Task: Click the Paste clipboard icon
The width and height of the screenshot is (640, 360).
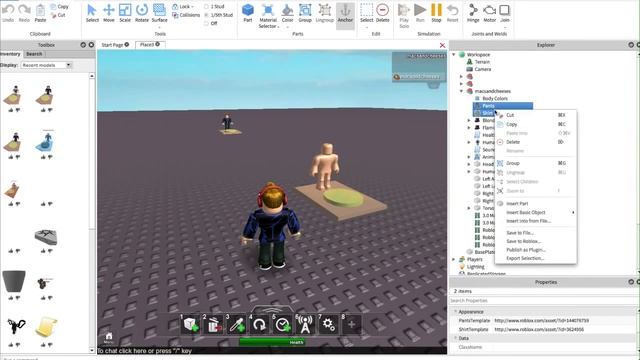Action: (x=40, y=13)
